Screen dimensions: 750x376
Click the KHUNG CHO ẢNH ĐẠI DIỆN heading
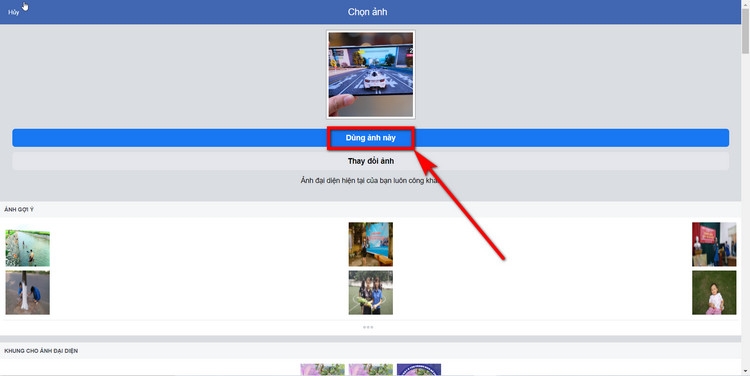point(41,351)
